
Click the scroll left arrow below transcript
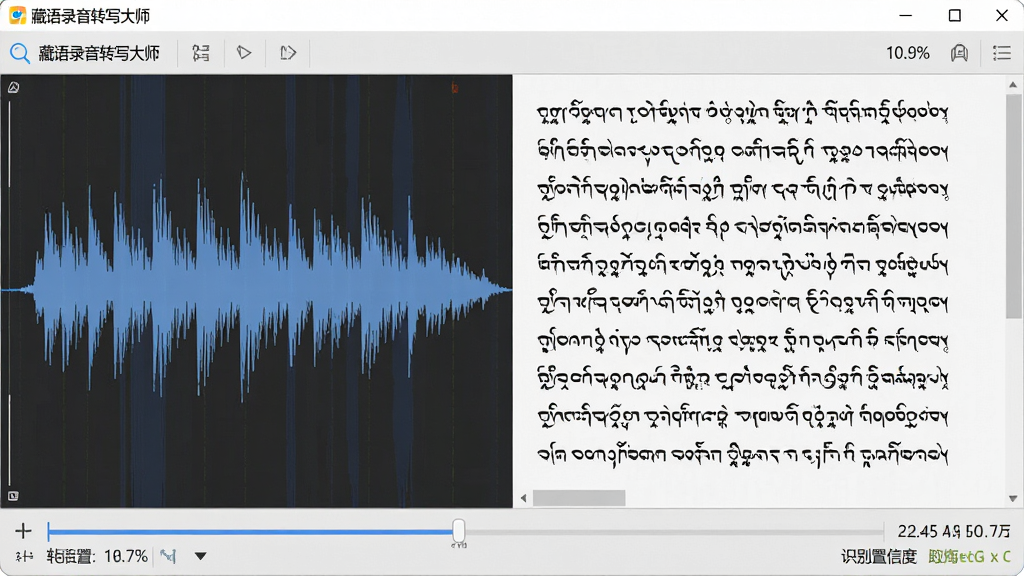coord(524,498)
